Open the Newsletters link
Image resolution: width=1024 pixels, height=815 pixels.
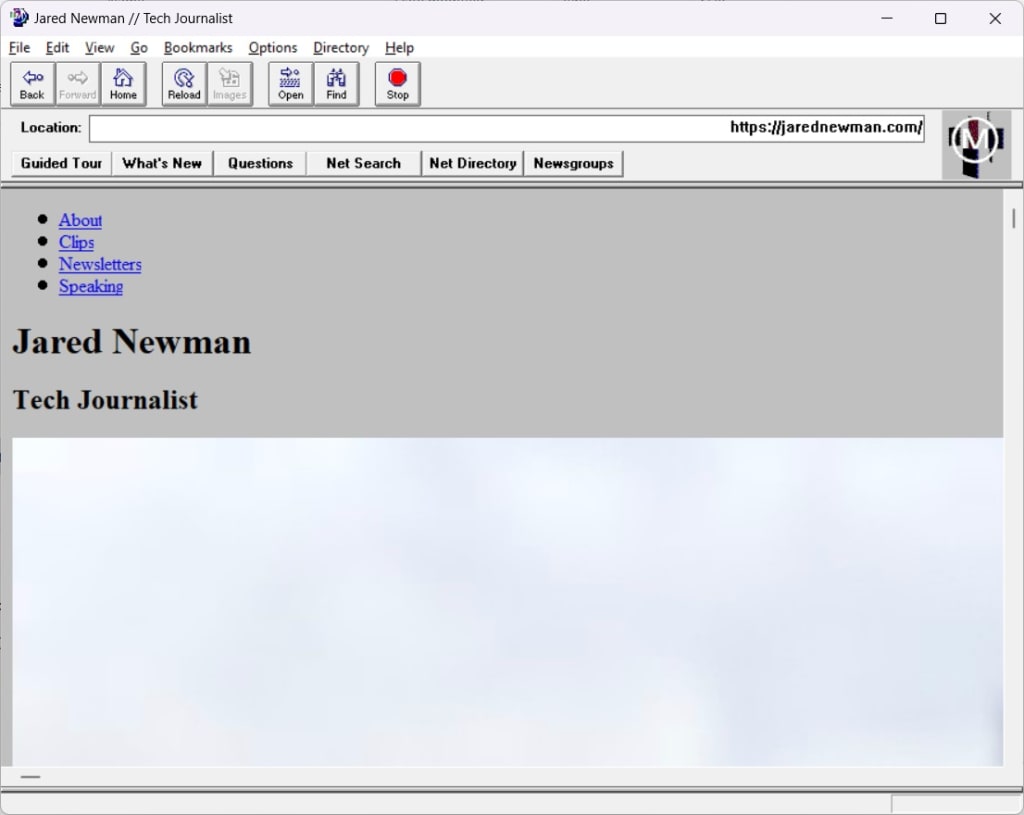(100, 264)
